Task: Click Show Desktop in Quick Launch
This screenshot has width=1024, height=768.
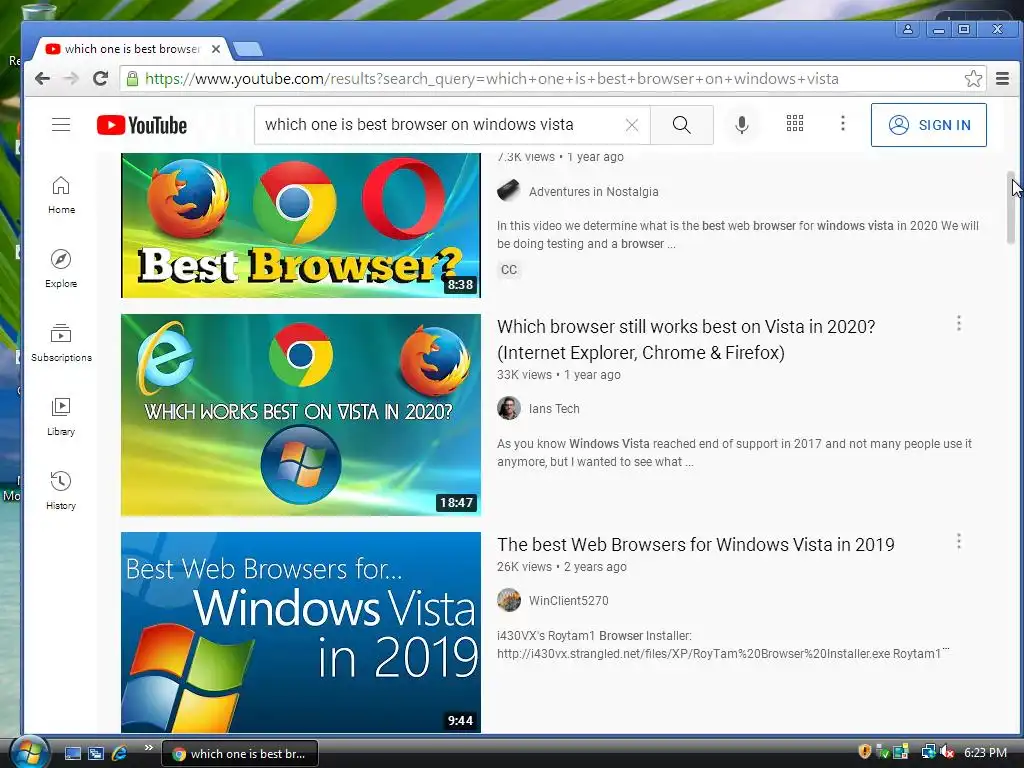Action: point(72,753)
